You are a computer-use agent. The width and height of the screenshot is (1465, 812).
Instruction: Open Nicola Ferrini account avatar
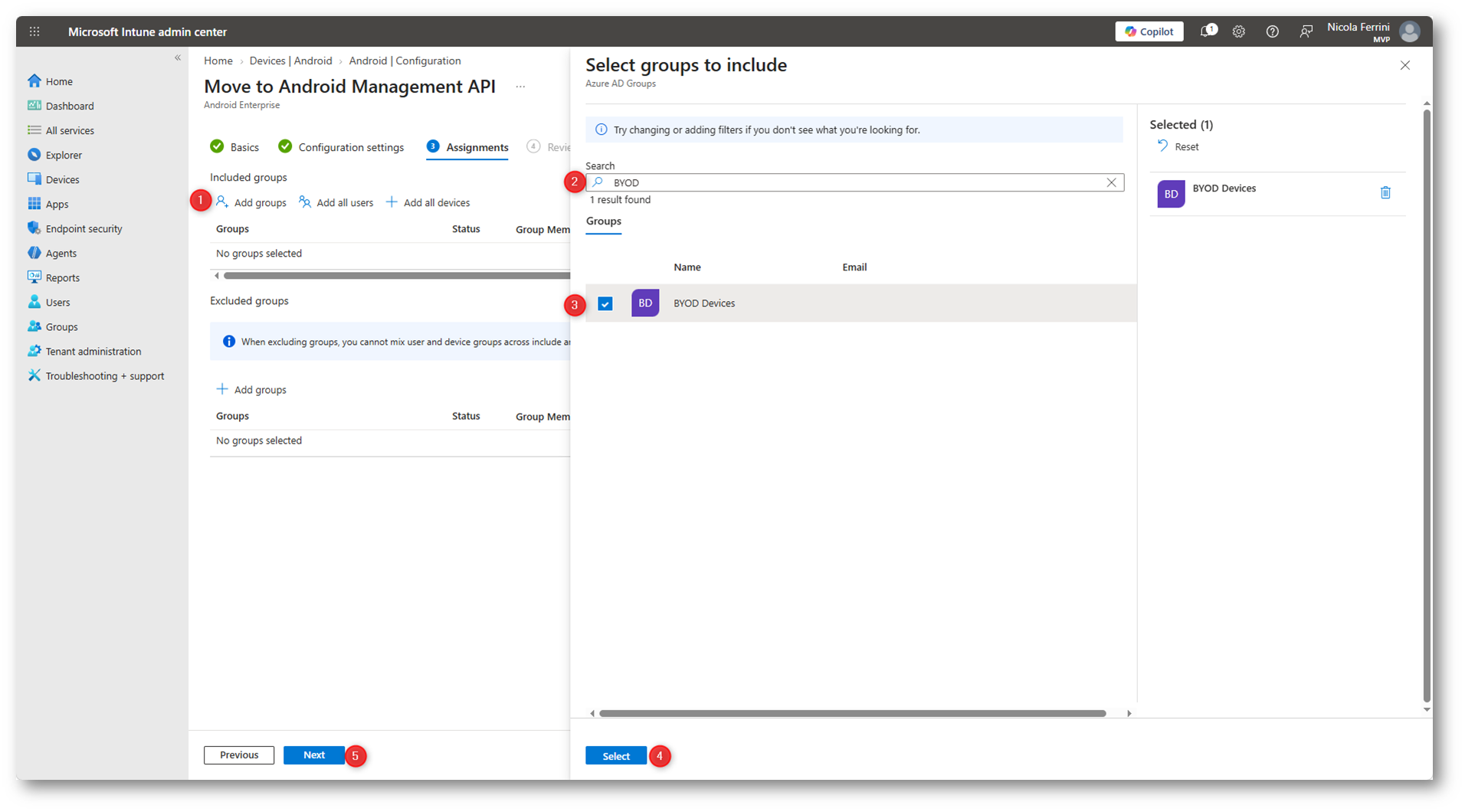1409,31
